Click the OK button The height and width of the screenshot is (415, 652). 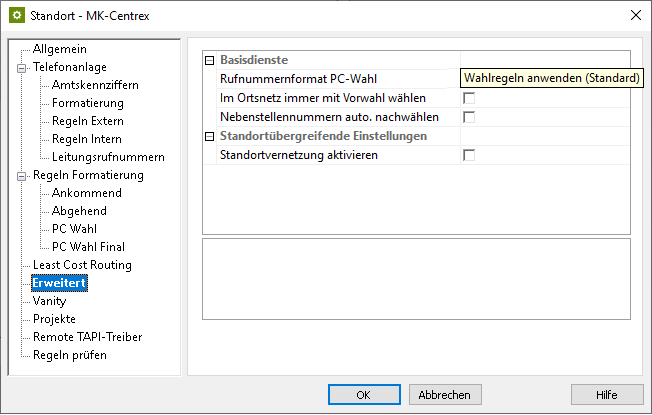363,394
